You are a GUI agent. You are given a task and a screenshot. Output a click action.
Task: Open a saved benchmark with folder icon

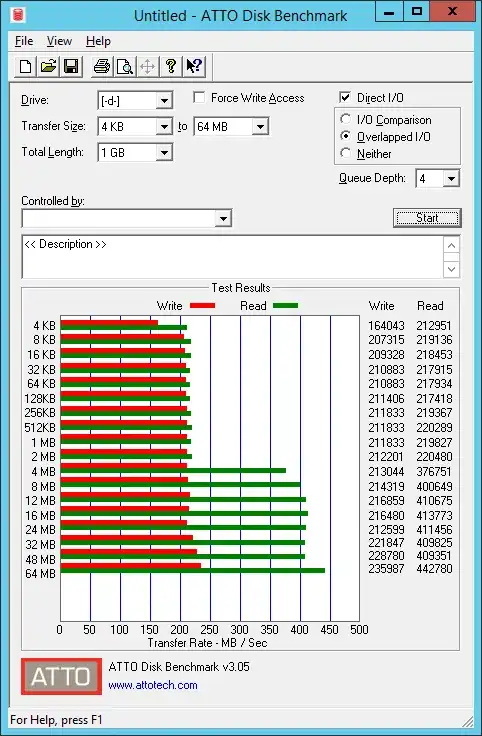click(x=48, y=67)
